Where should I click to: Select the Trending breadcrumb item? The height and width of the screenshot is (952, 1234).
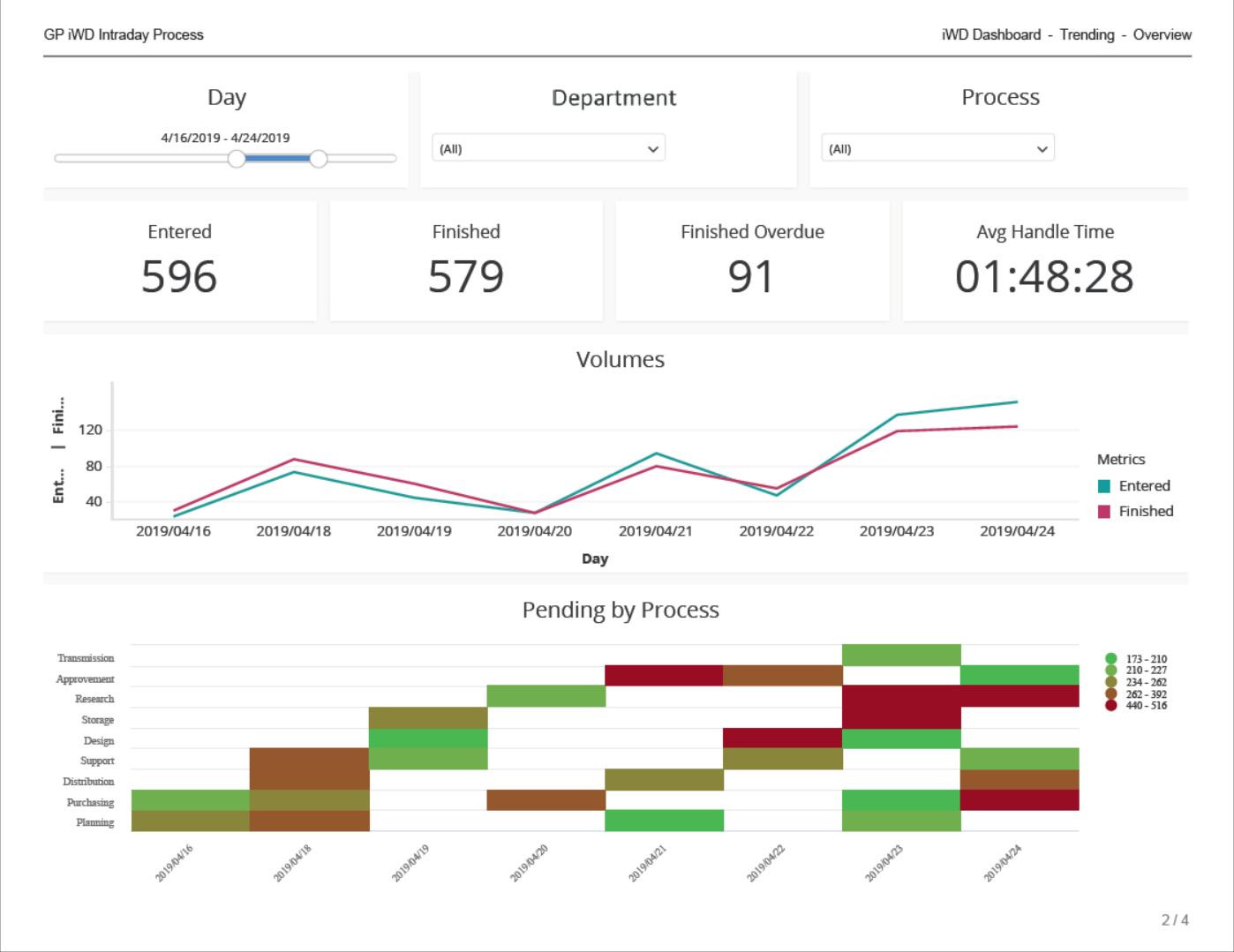click(x=1087, y=34)
